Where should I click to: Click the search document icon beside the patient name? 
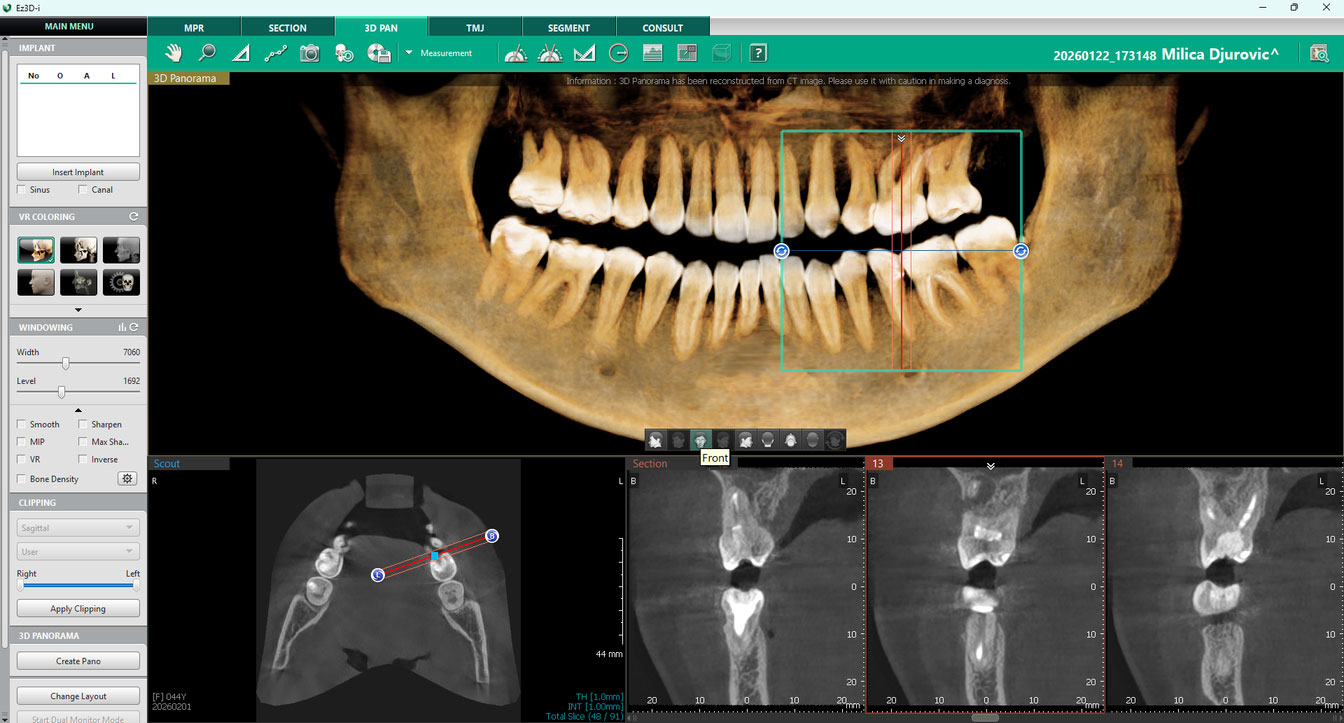point(1319,54)
